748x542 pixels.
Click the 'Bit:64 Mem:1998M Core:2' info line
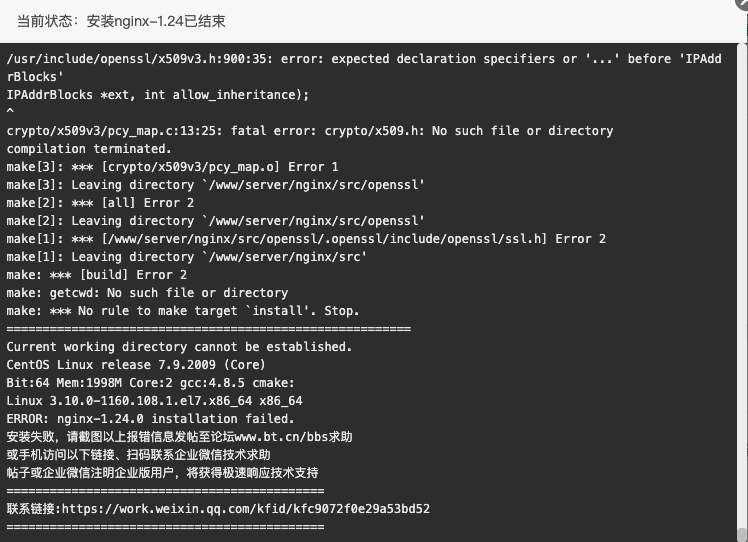click(x=150, y=383)
